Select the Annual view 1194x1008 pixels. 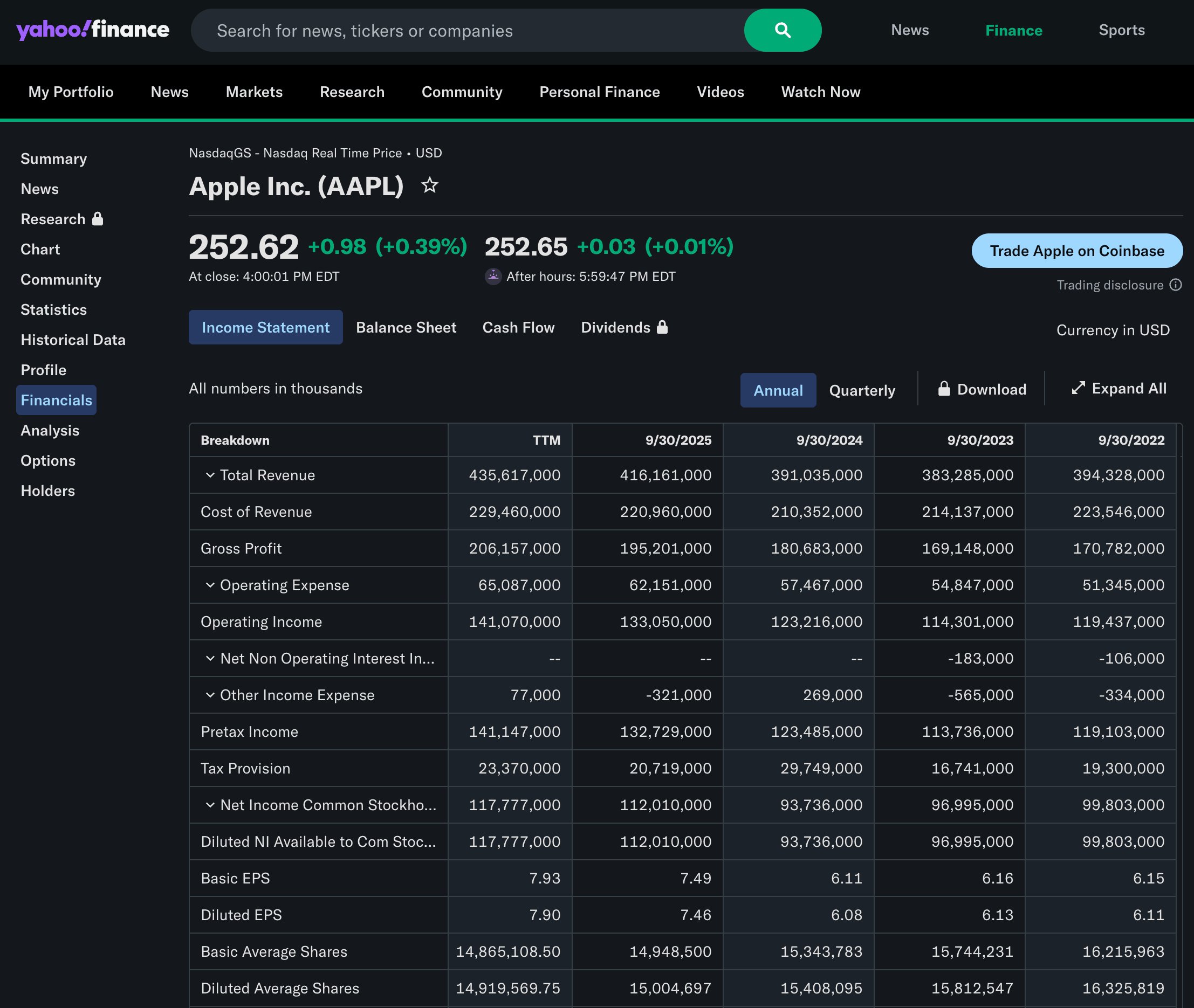pyautogui.click(x=778, y=390)
